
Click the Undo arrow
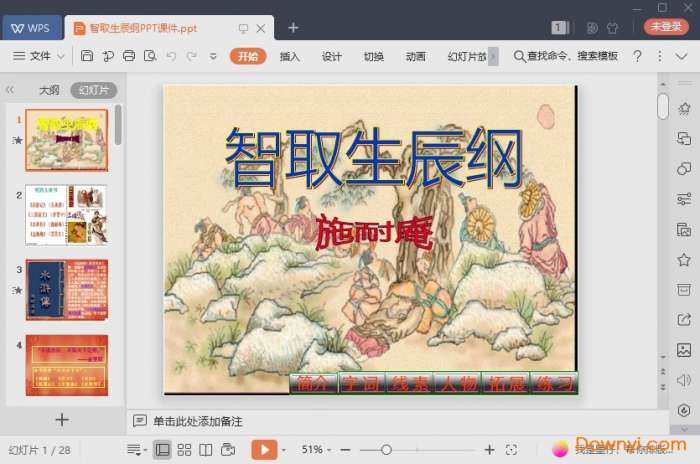tap(171, 56)
